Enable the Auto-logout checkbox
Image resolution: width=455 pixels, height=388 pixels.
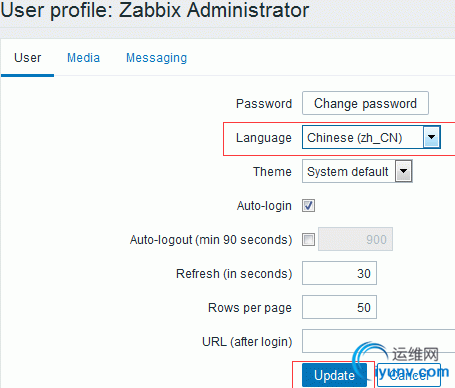(x=308, y=239)
